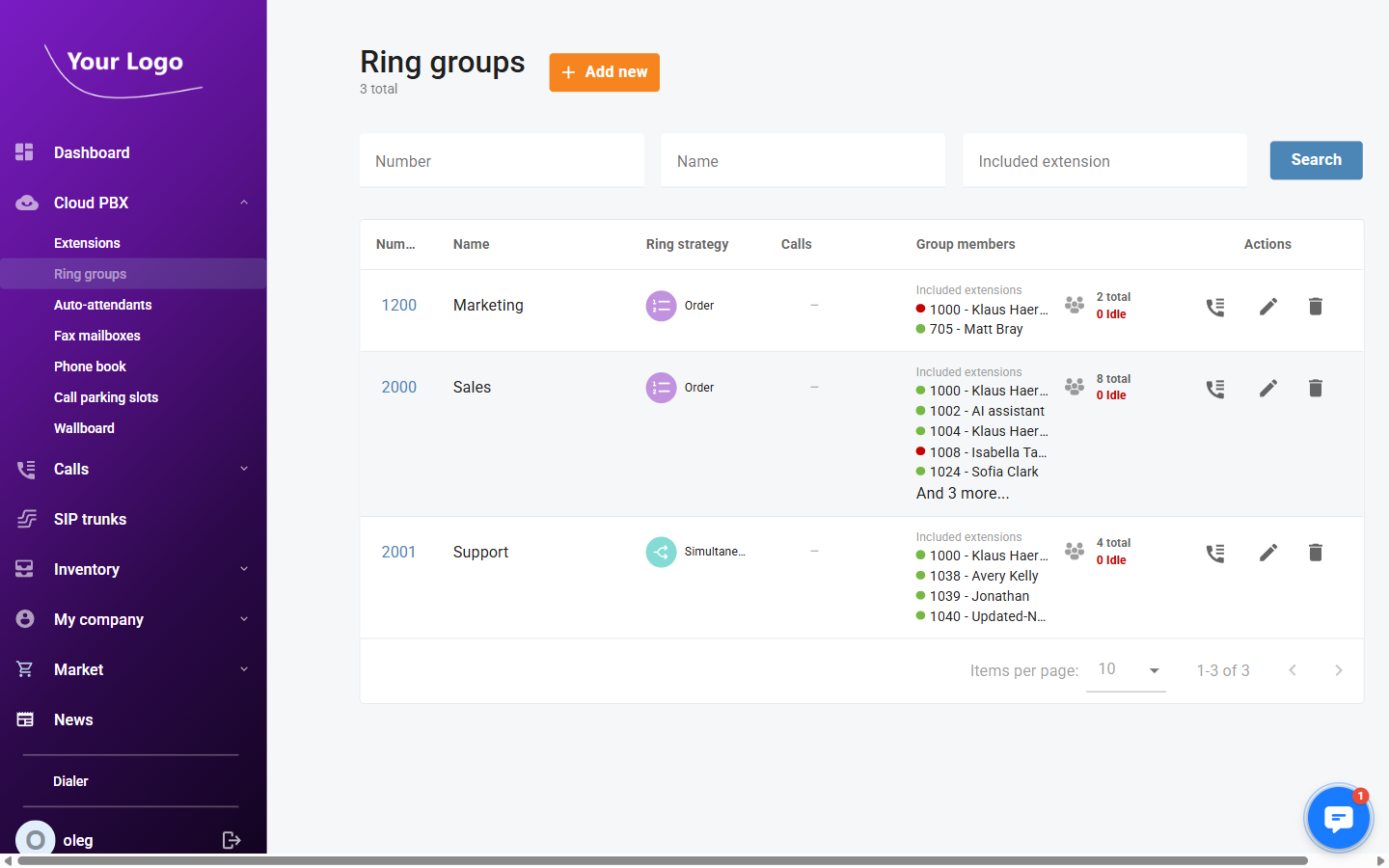Click the Simultaneous strategy icon for Support
This screenshot has width=1389, height=868.
pos(661,551)
